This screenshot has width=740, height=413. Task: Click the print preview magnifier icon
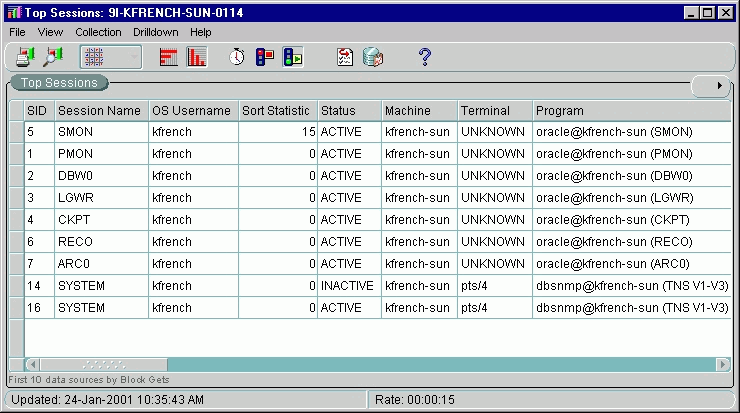(52, 57)
